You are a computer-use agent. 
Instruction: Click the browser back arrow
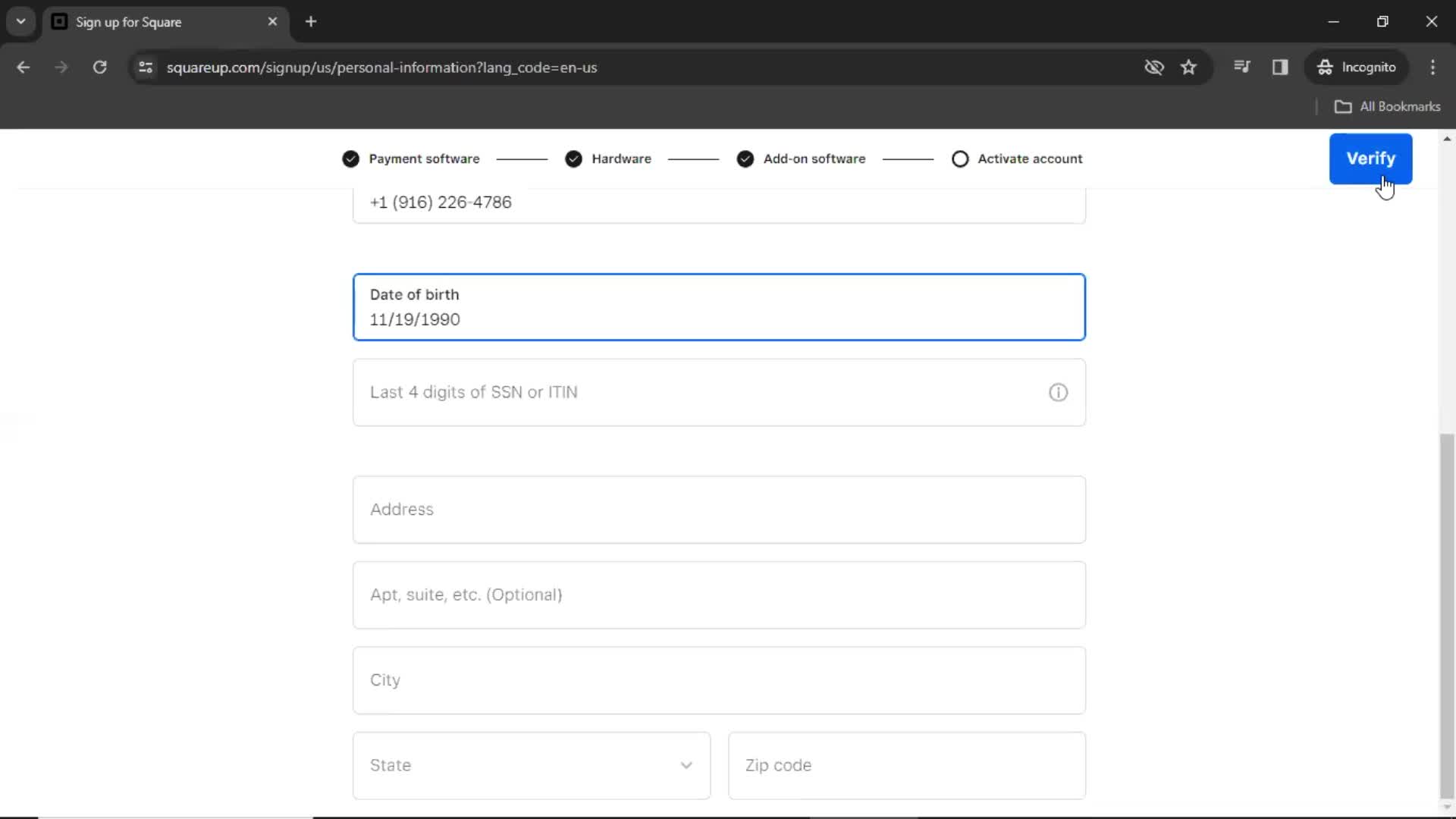tap(23, 67)
